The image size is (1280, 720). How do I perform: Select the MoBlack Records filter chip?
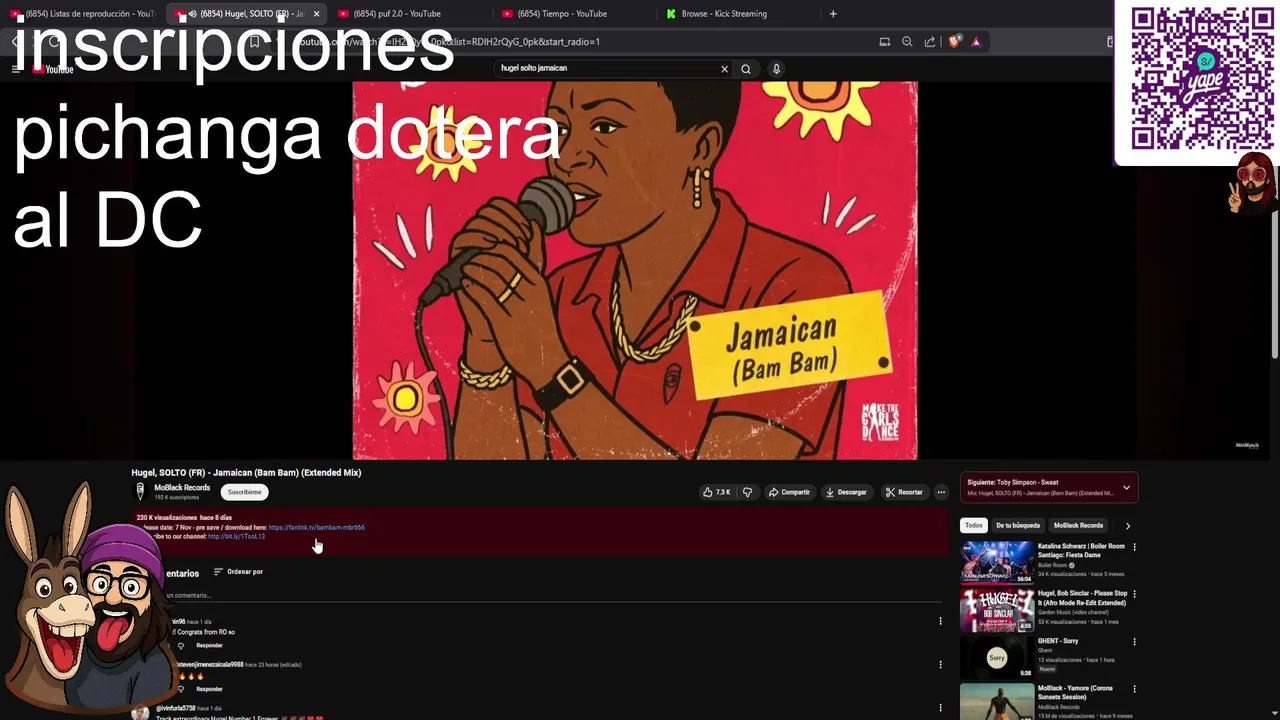coord(1078,525)
